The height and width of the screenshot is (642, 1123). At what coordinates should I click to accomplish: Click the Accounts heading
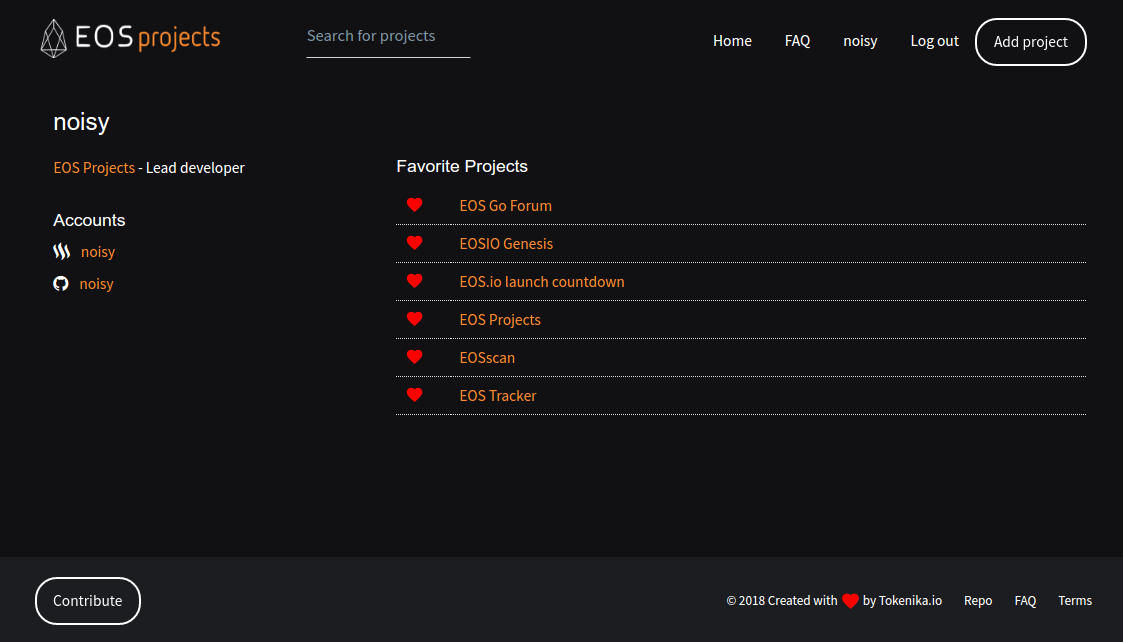tap(89, 220)
